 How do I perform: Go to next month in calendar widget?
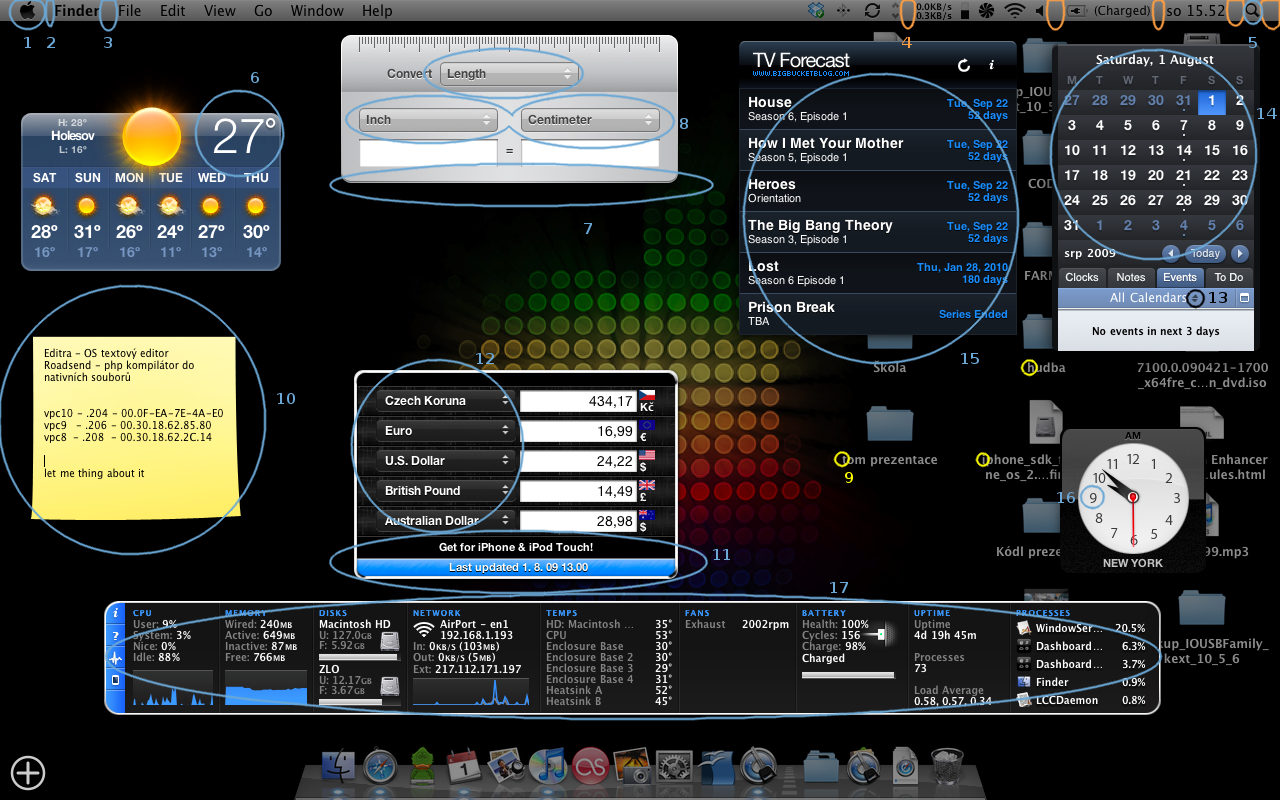1240,253
